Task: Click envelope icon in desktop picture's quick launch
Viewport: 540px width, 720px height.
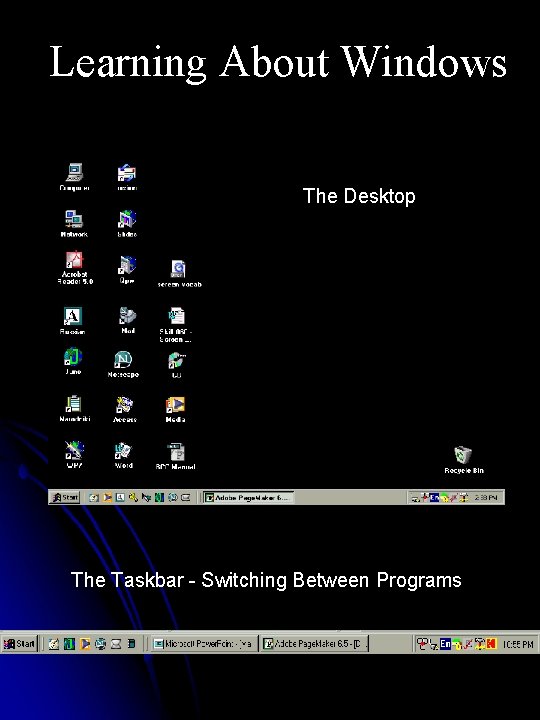Action: pos(186,497)
